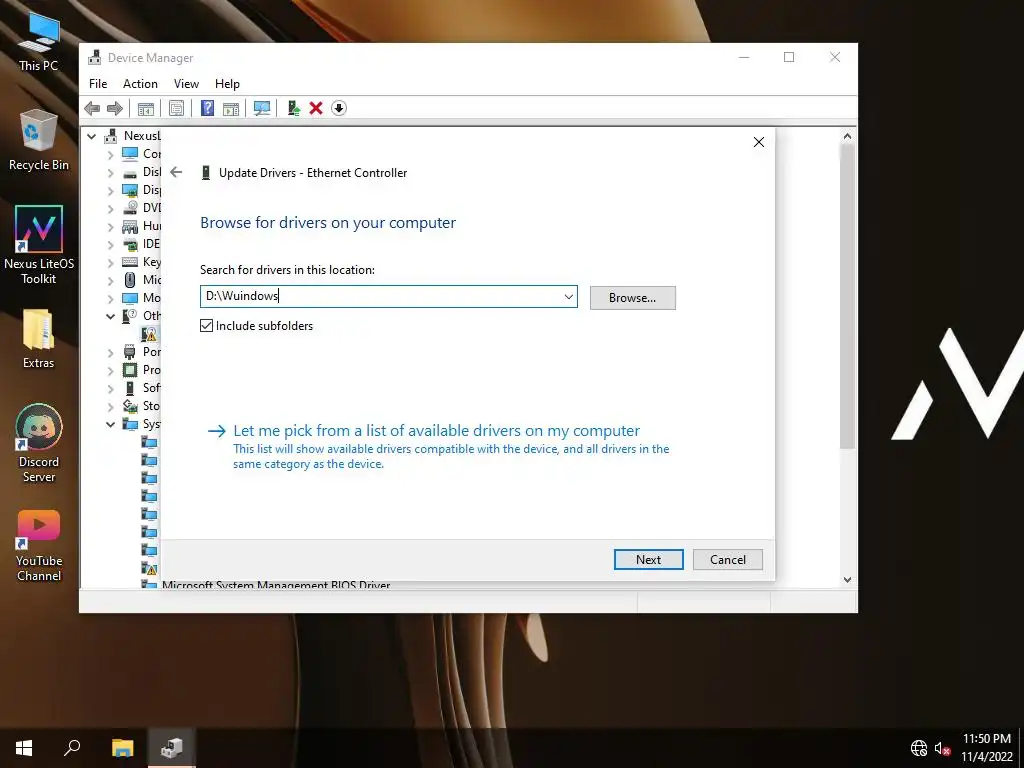Click the scrollbar down arrow in Device Manager
The width and height of the screenshot is (1024, 768).
(x=847, y=579)
